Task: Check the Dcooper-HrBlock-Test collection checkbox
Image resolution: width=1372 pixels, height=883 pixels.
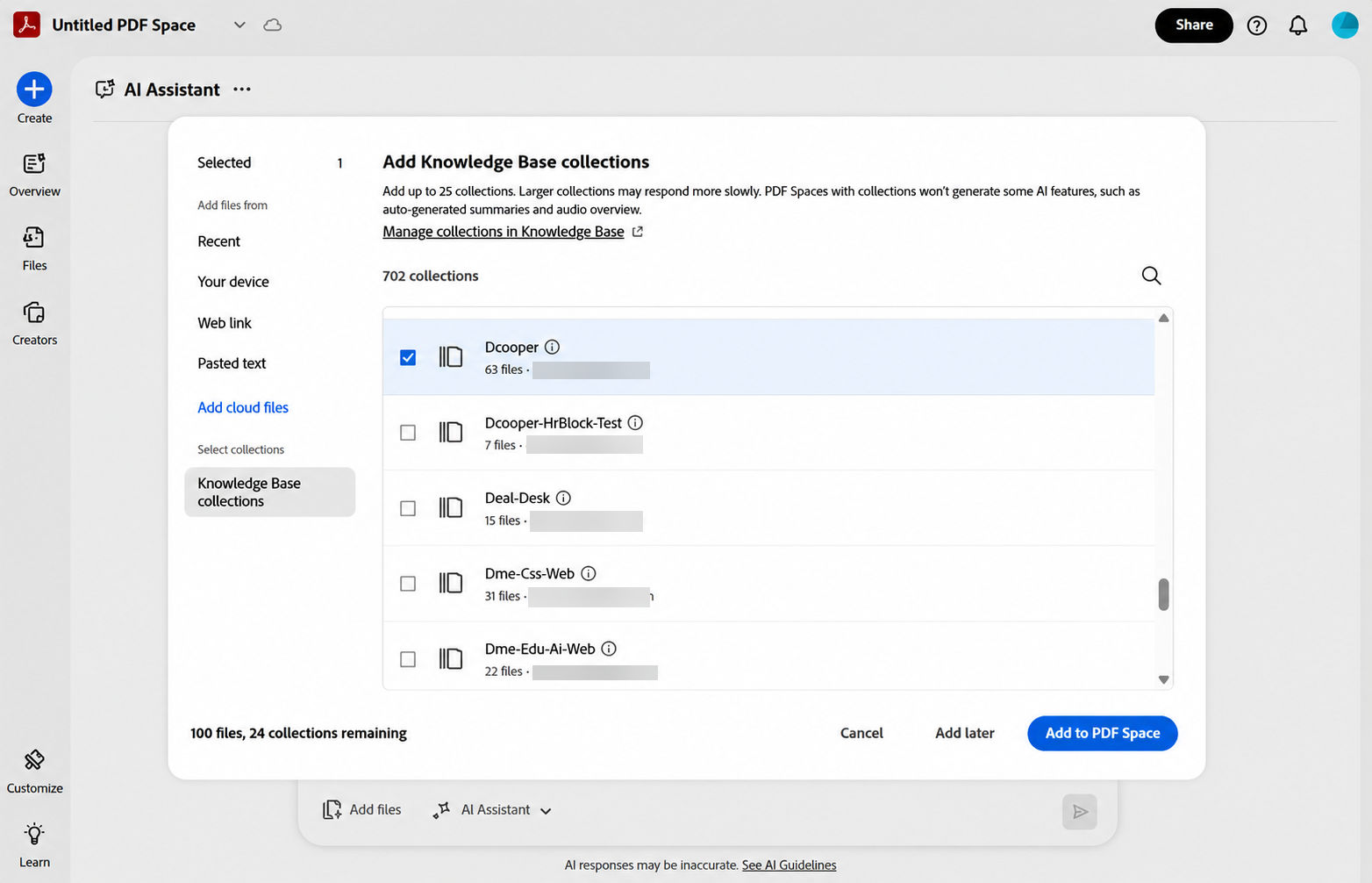Action: click(x=408, y=433)
